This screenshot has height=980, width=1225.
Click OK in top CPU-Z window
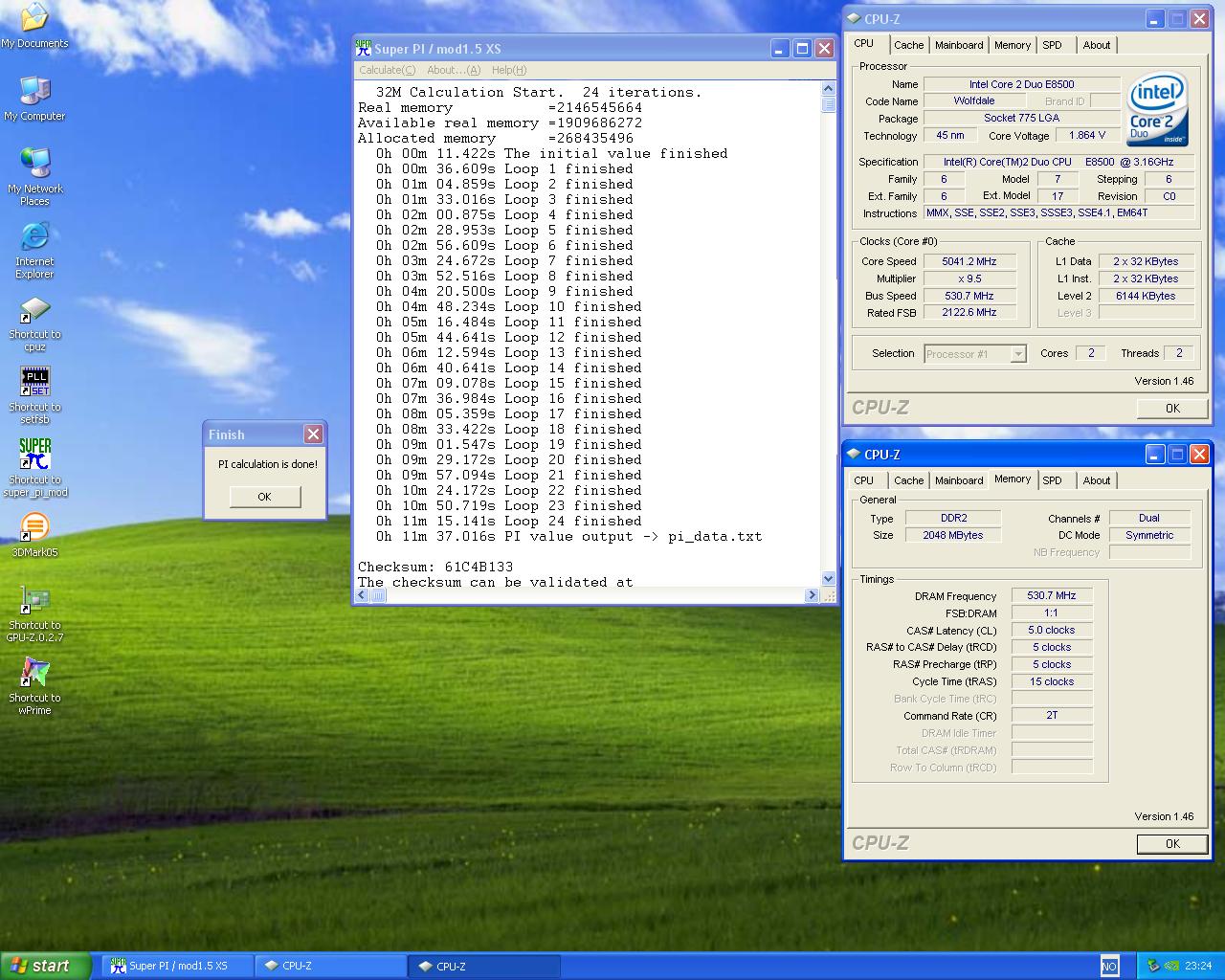coord(1172,408)
